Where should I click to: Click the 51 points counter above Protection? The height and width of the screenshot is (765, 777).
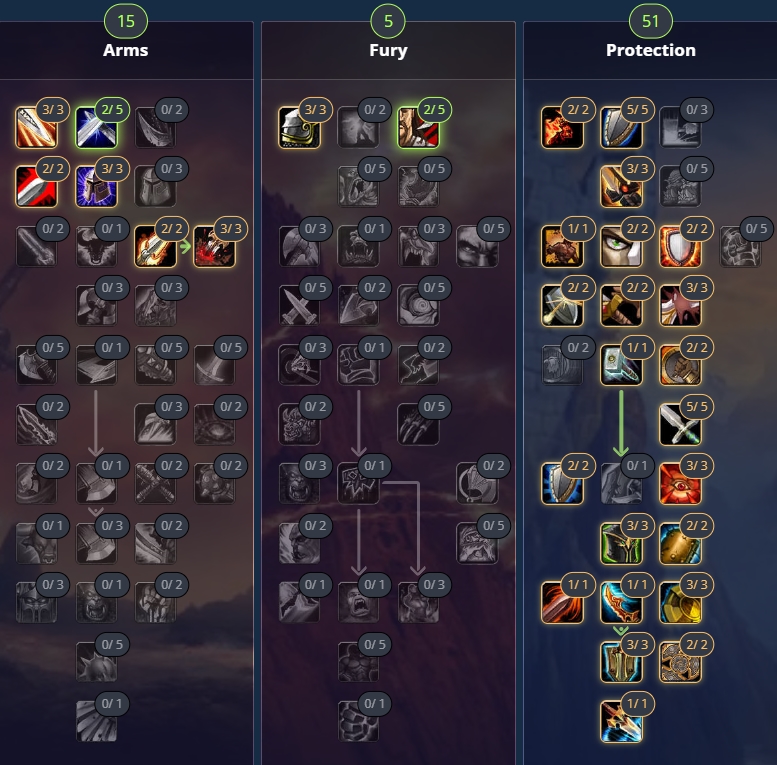pos(651,21)
